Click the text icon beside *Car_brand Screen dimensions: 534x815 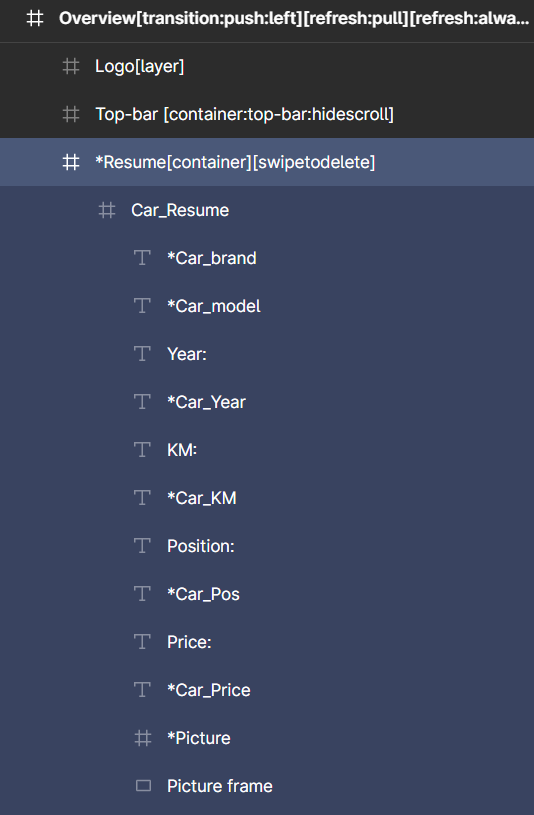(142, 258)
